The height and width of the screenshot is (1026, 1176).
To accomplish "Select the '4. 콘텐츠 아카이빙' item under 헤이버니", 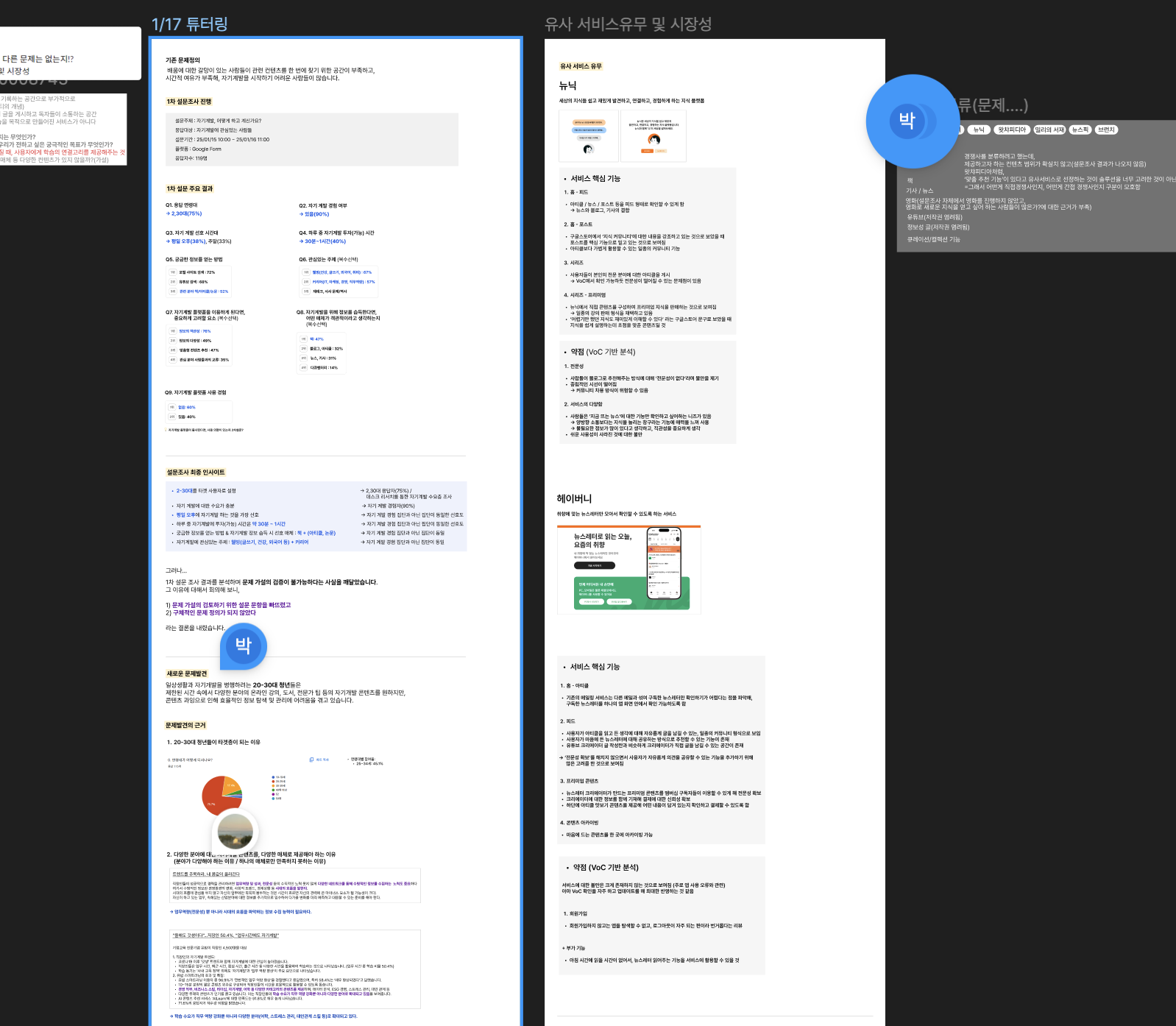I will point(579,823).
